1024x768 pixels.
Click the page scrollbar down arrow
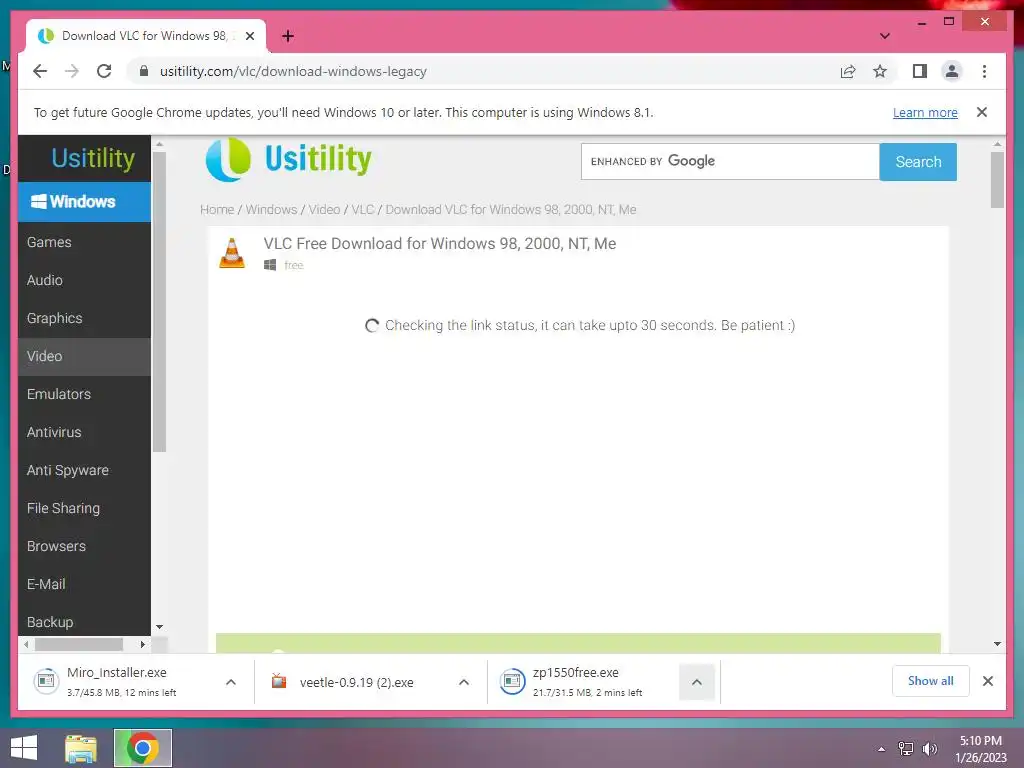click(x=997, y=644)
